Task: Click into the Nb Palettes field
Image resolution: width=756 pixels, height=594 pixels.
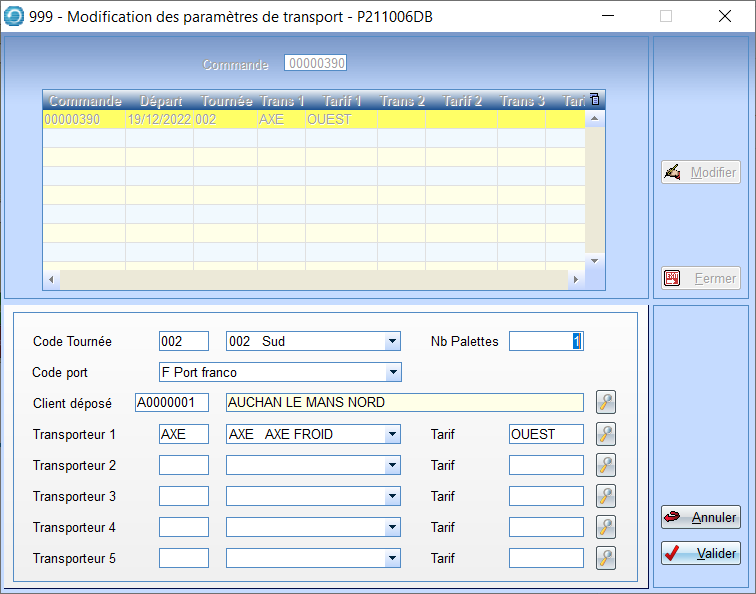Action: tap(545, 342)
